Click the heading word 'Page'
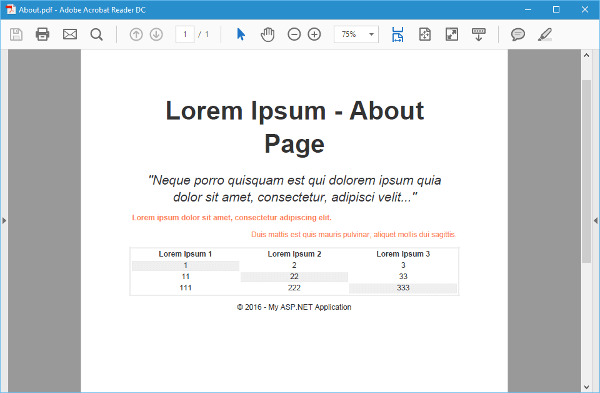The width and height of the screenshot is (600, 393). coord(294,144)
